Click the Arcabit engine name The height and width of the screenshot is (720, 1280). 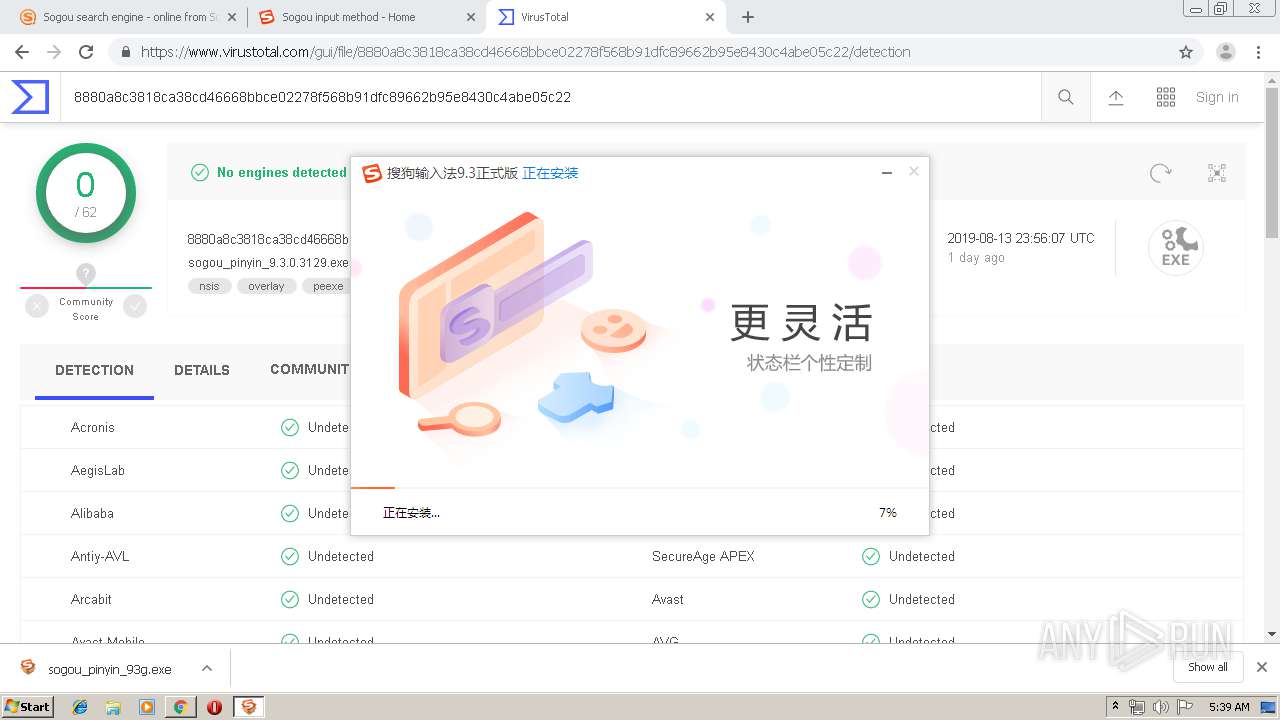point(91,599)
